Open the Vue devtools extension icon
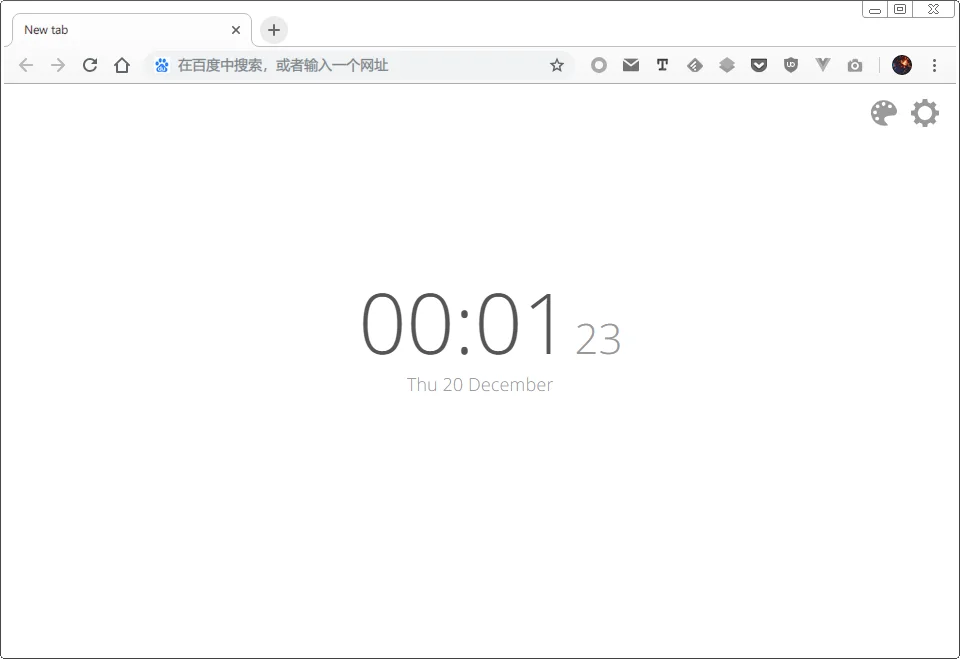 pos(823,64)
